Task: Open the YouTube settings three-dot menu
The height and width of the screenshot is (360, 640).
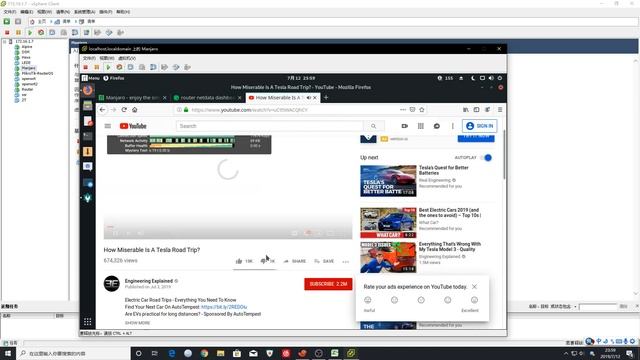Action: (x=453, y=126)
